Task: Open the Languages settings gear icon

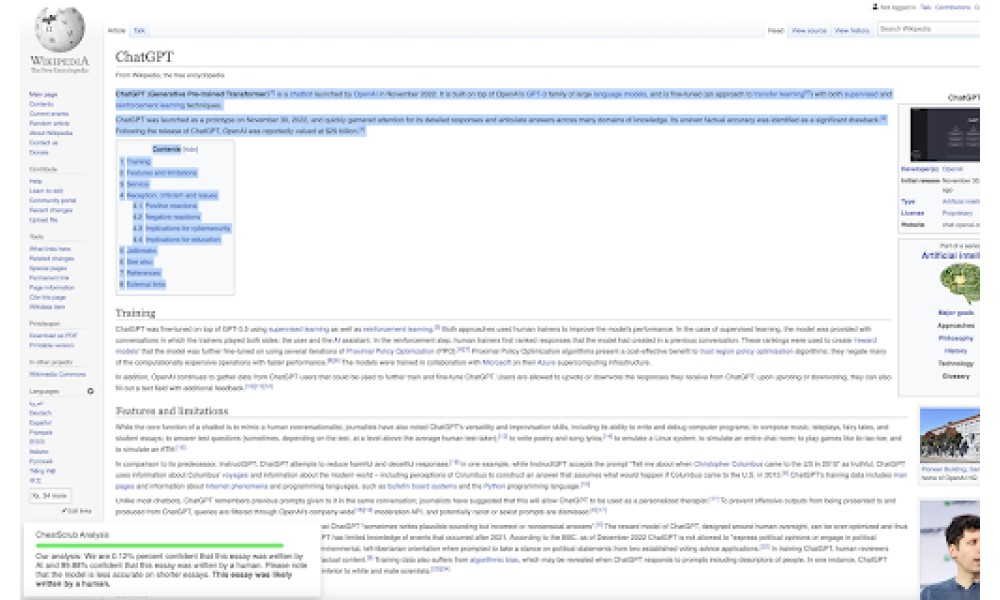Action: tap(91, 391)
